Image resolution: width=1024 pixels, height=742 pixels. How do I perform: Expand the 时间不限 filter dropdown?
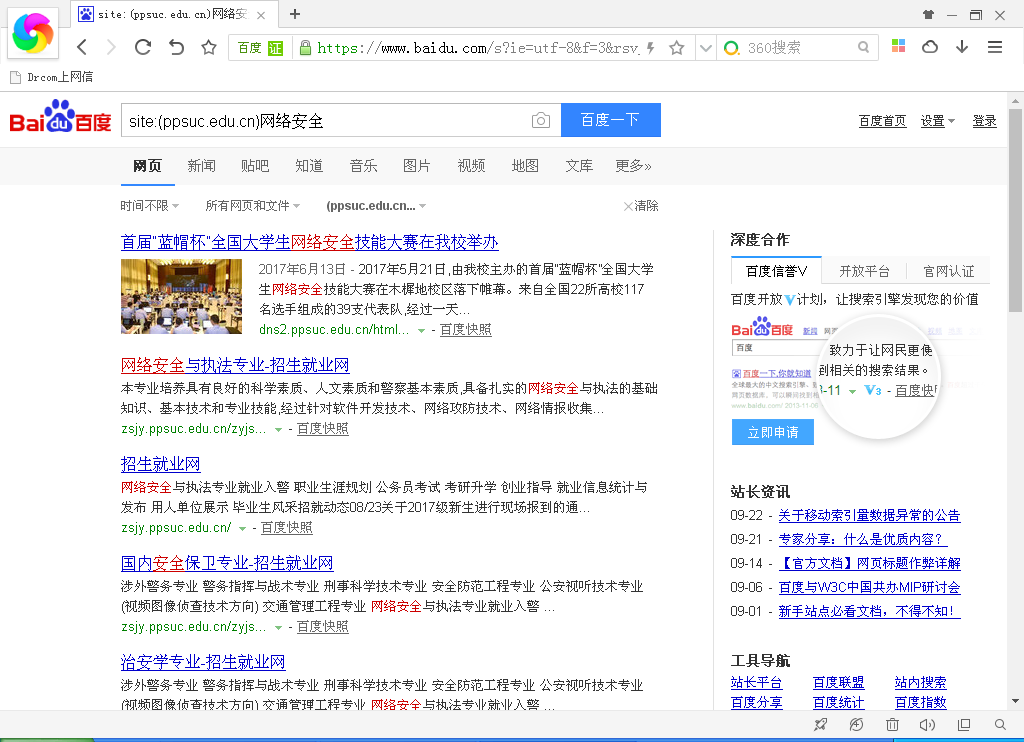click(150, 206)
